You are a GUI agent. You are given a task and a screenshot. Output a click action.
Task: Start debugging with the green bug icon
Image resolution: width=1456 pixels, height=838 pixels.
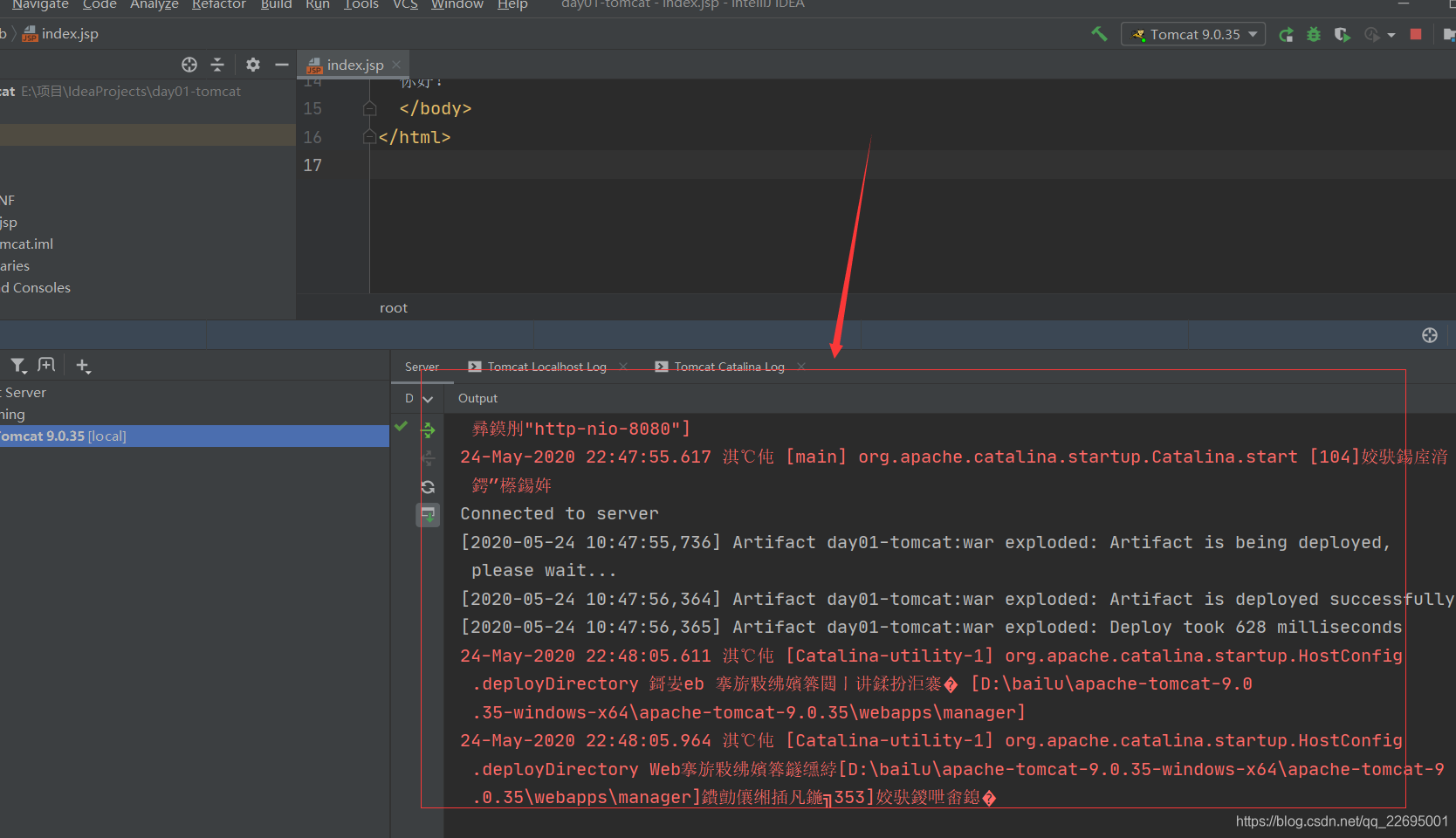(1314, 35)
